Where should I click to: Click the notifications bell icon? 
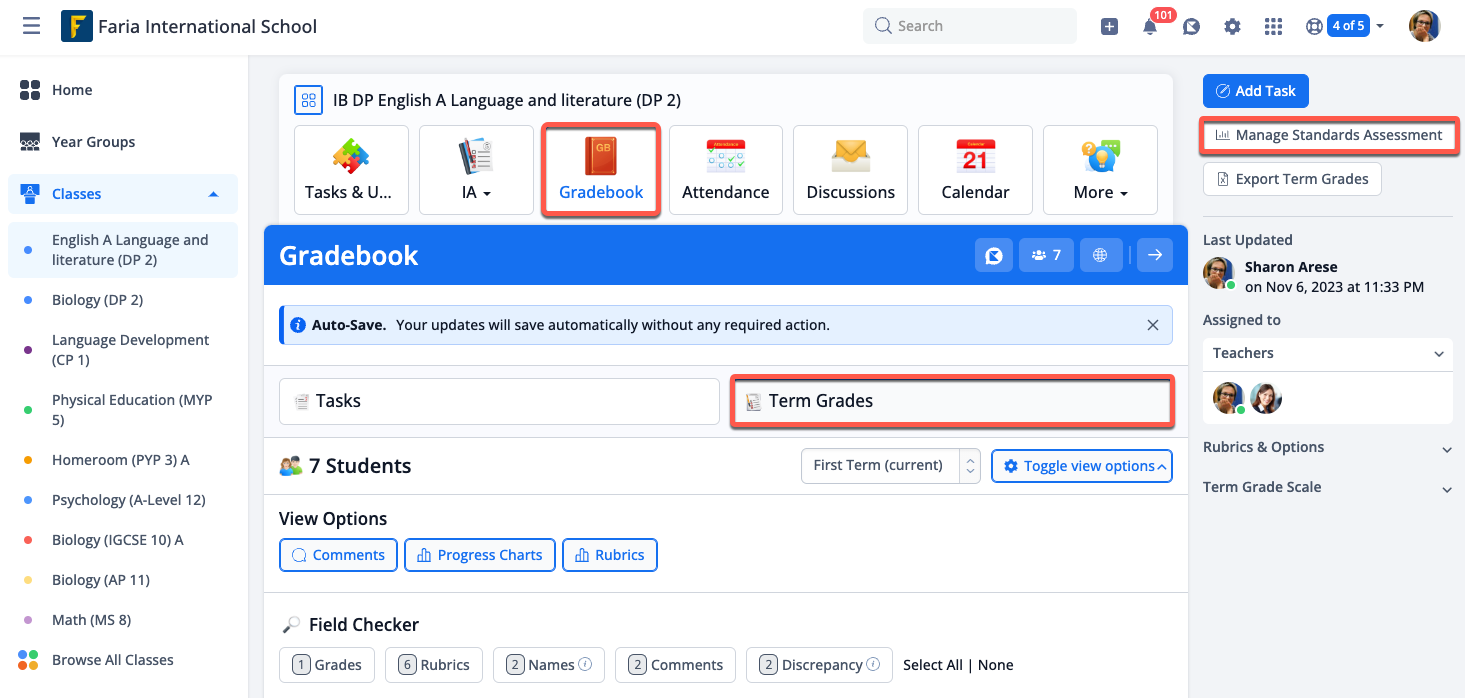1150,27
